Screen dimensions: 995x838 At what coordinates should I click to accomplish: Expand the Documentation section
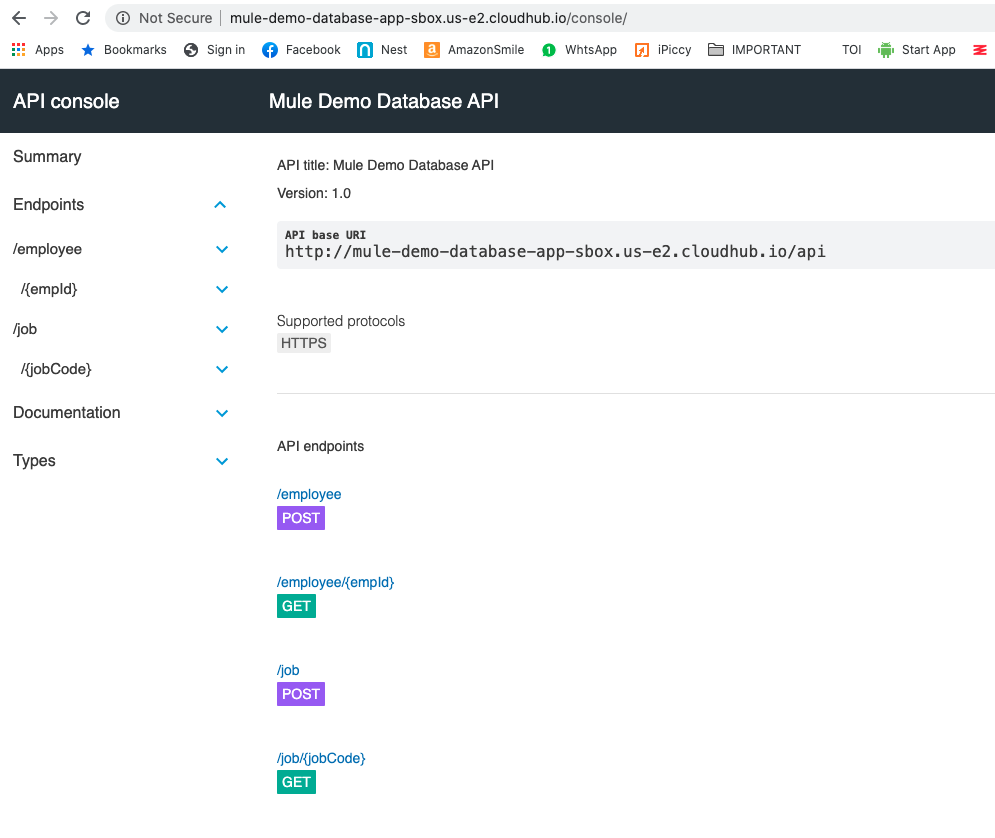point(222,413)
